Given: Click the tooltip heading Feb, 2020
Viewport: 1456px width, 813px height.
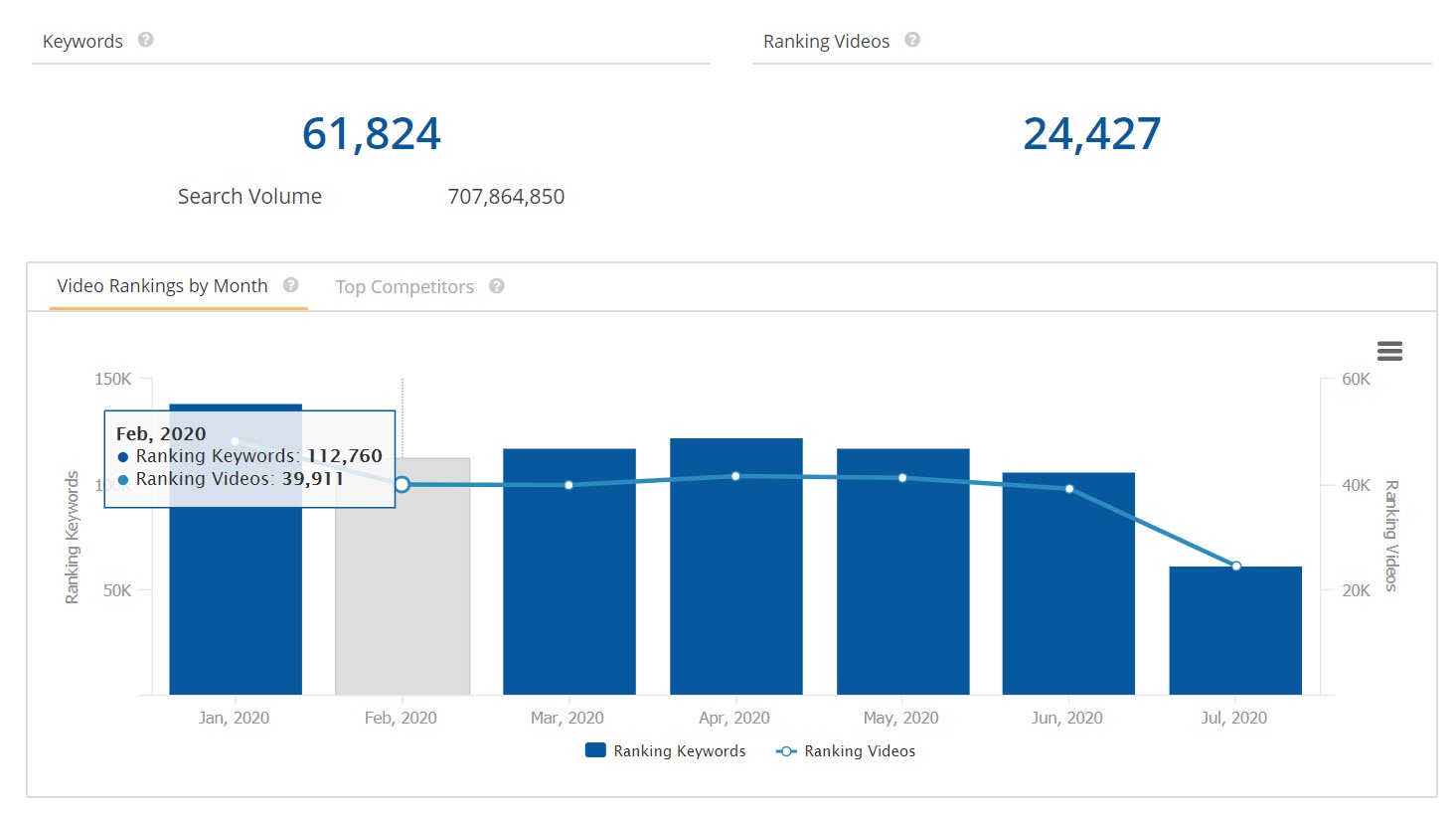Looking at the screenshot, I should [x=161, y=434].
